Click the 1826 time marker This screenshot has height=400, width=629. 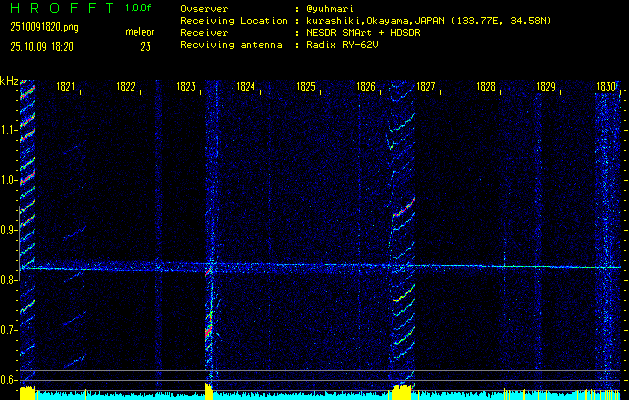tap(366, 86)
